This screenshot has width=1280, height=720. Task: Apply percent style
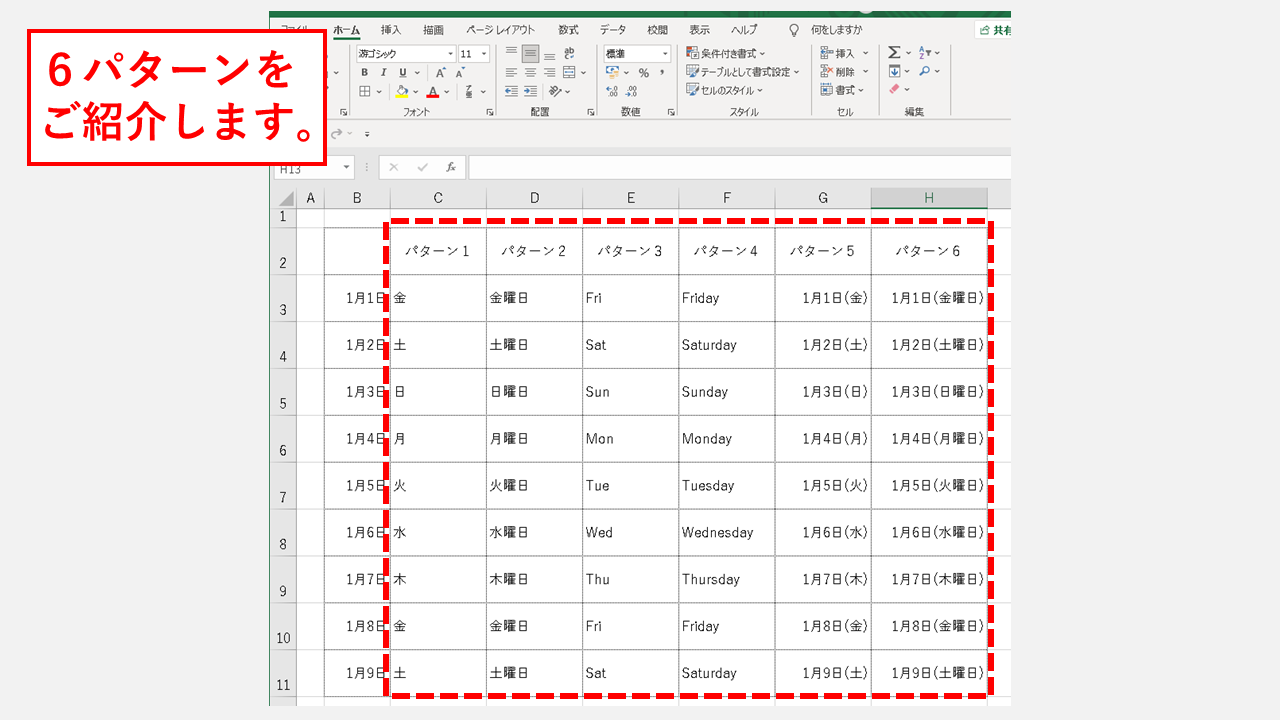[x=643, y=72]
